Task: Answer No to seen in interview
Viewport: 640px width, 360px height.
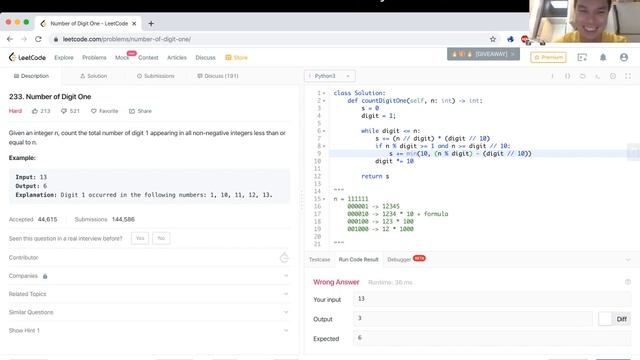Action: click(161, 238)
